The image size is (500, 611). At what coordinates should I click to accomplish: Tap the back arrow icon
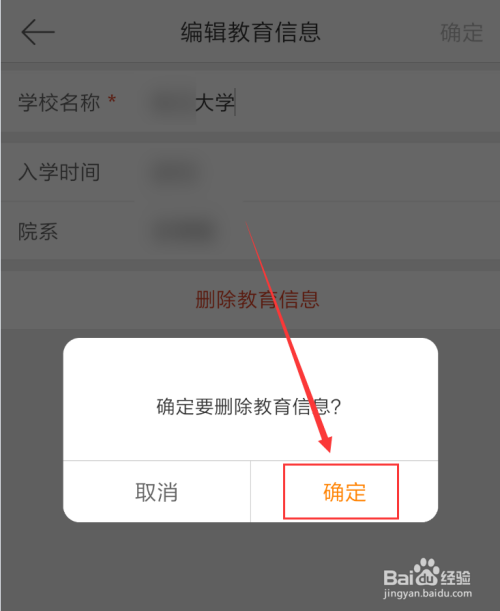[38, 32]
